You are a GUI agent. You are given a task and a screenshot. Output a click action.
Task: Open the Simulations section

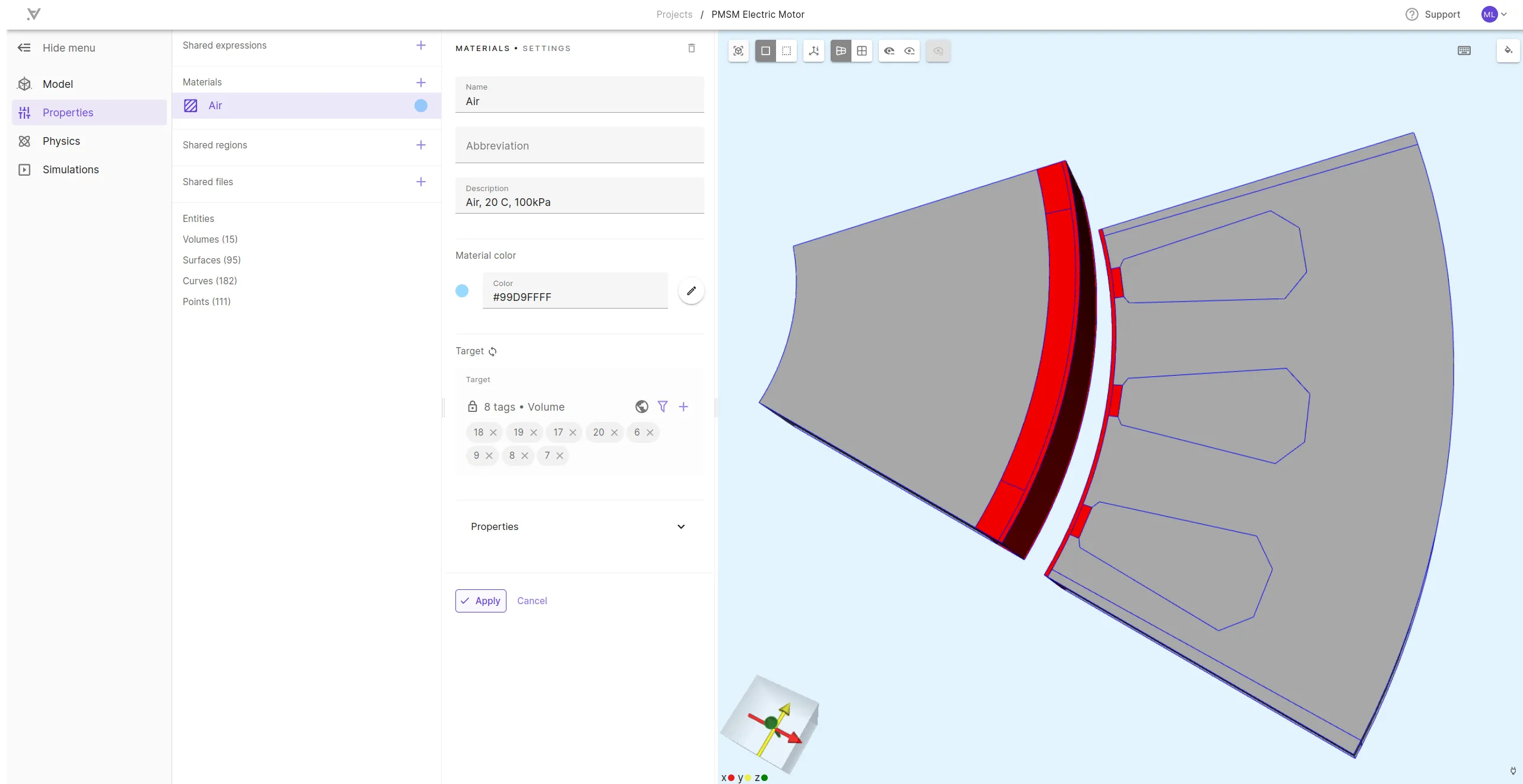(x=89, y=170)
